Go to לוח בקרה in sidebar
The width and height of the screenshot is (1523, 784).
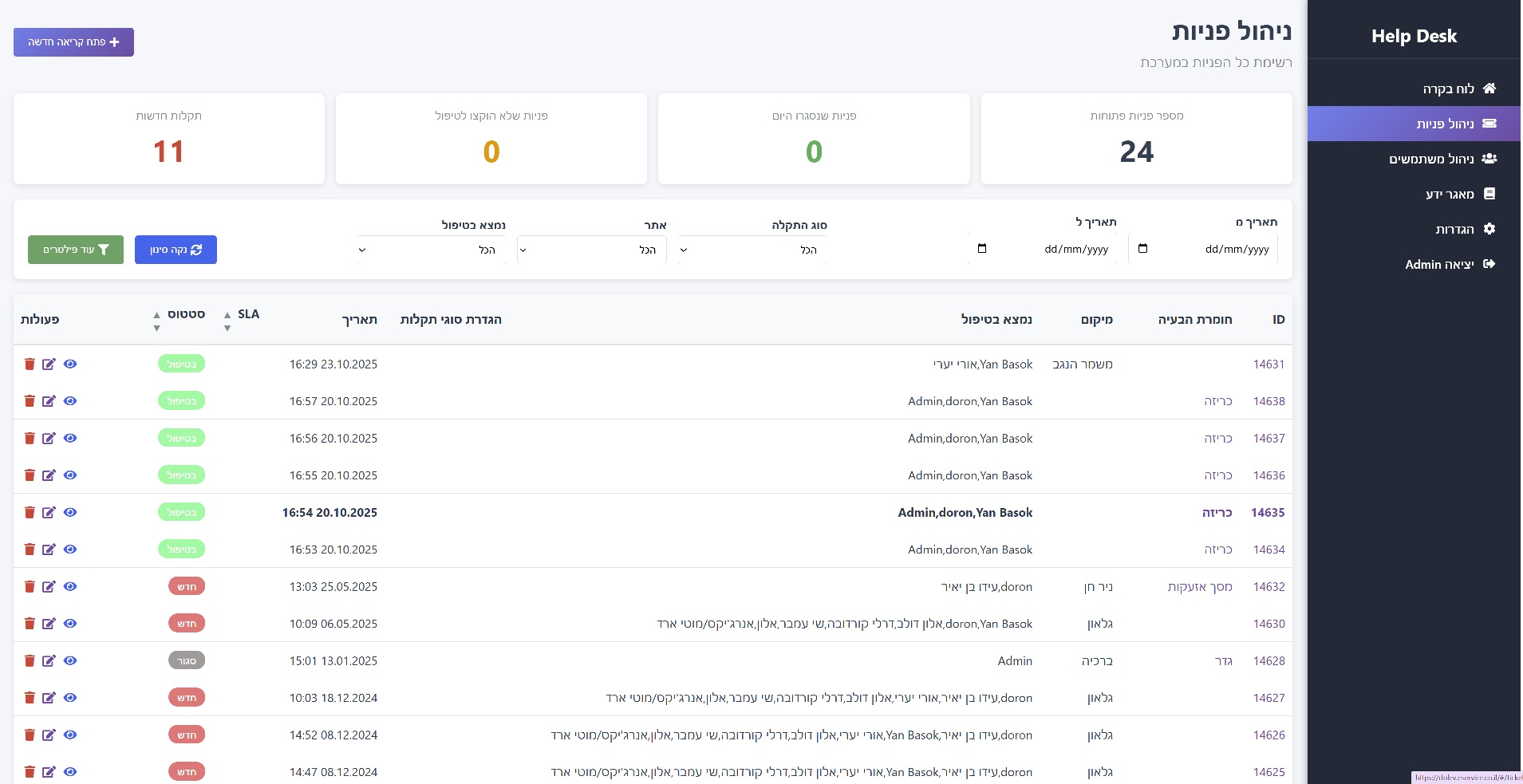pyautogui.click(x=1448, y=89)
